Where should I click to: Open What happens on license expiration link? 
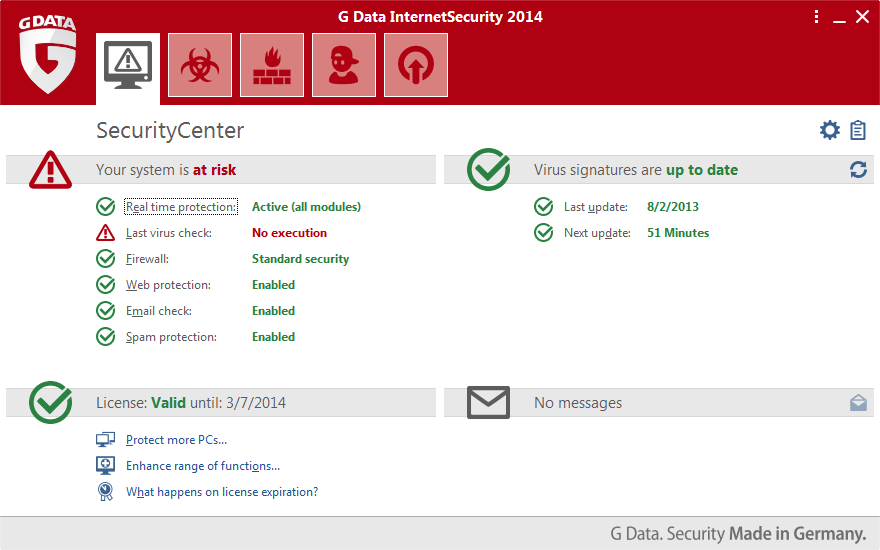point(221,492)
